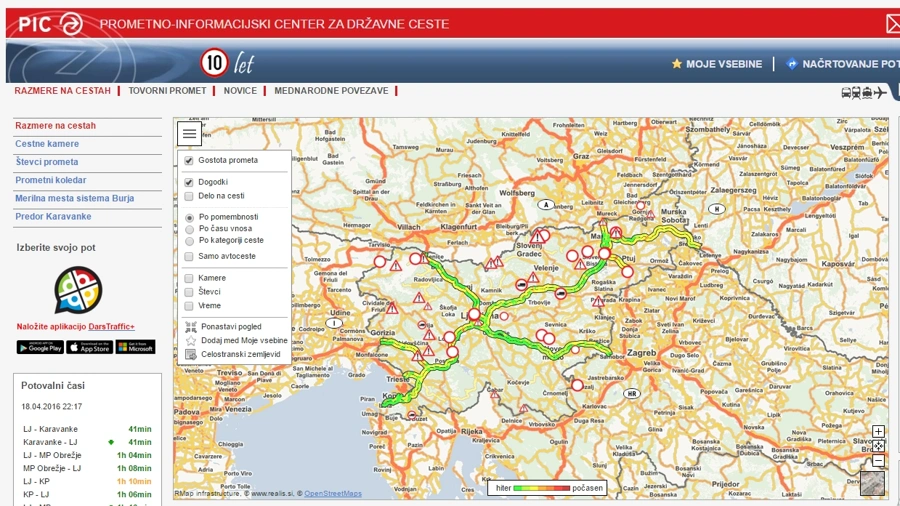
Task: Enable the Delo na cesti checkbox
Action: tap(188, 196)
